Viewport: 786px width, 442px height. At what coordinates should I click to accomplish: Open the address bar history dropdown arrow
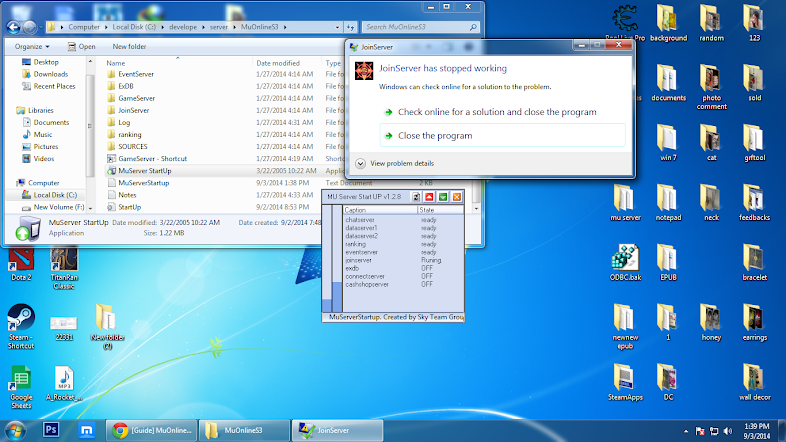click(x=337, y=27)
